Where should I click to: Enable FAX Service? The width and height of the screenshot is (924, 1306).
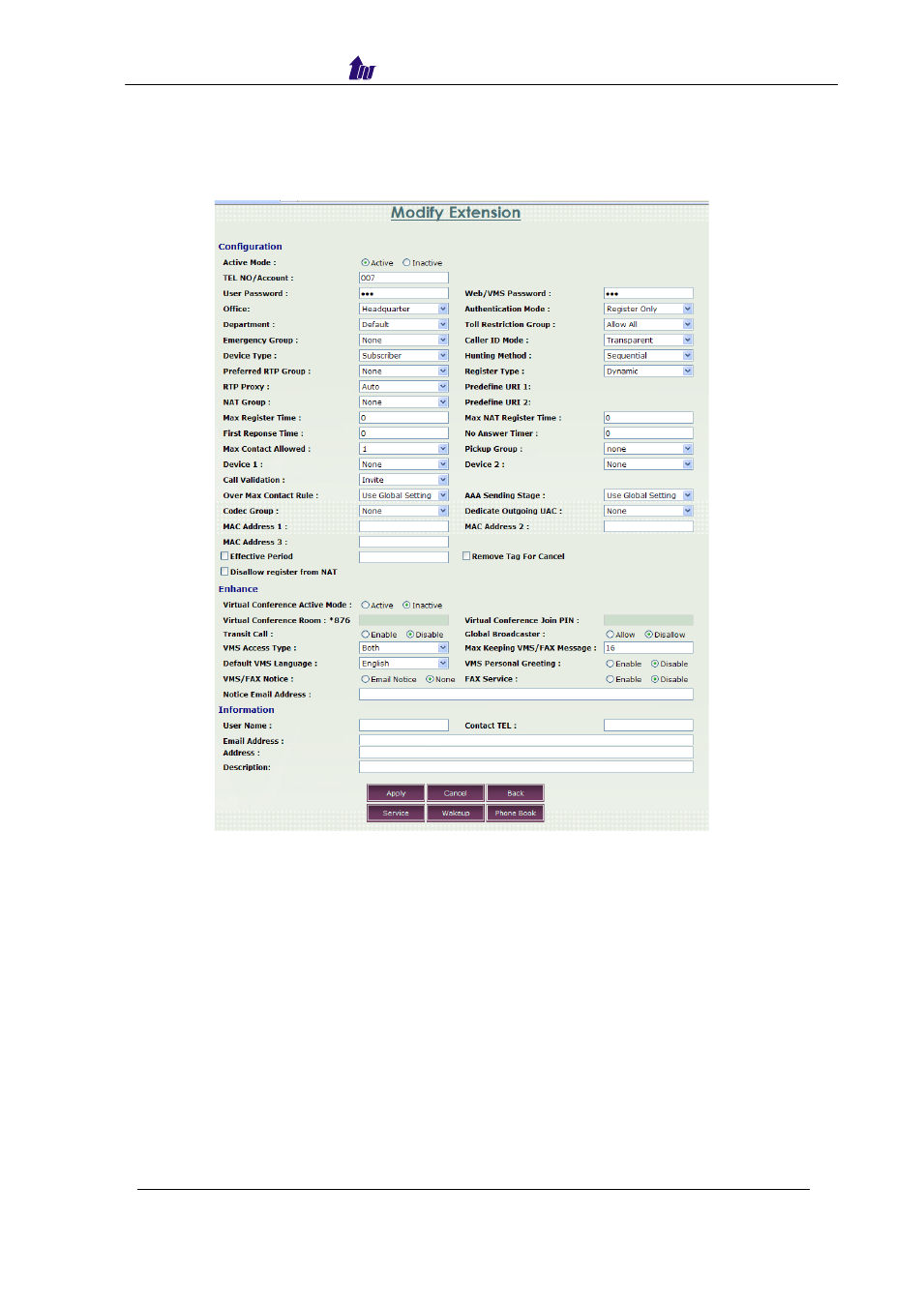pos(610,679)
